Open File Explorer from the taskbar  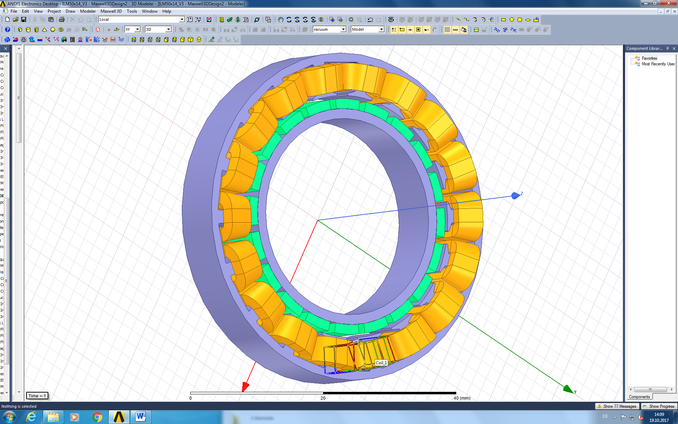53,417
